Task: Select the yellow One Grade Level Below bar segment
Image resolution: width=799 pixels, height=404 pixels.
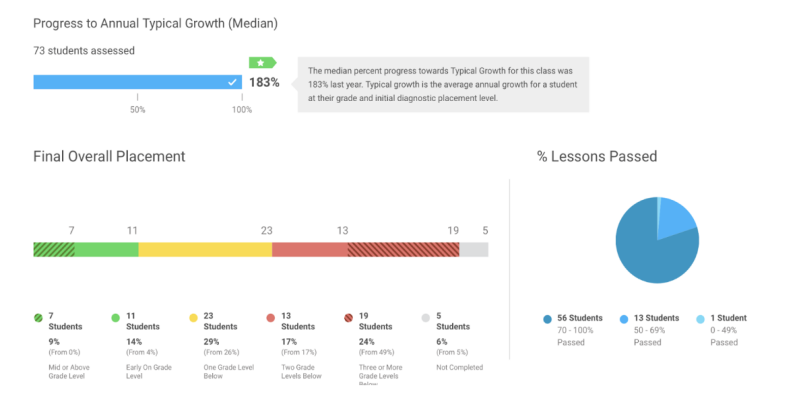Action: [x=205, y=249]
